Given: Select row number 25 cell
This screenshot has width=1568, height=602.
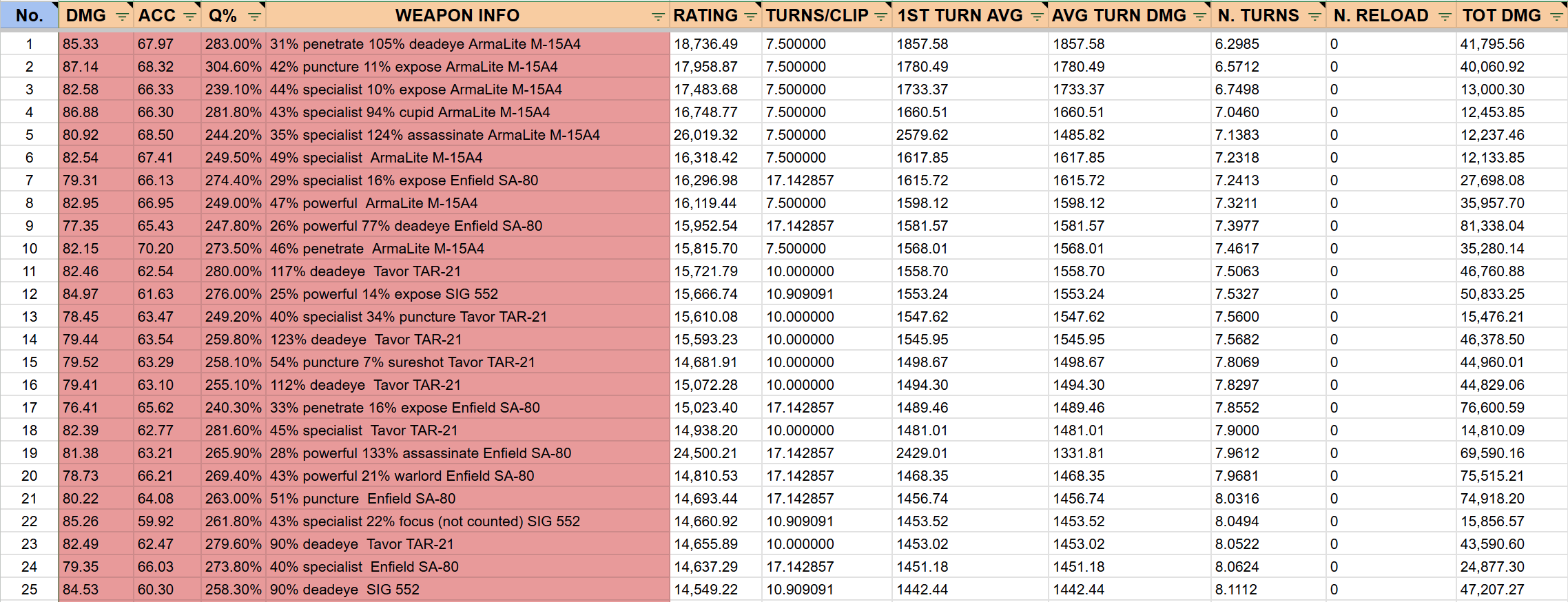Looking at the screenshot, I should coord(29,590).
